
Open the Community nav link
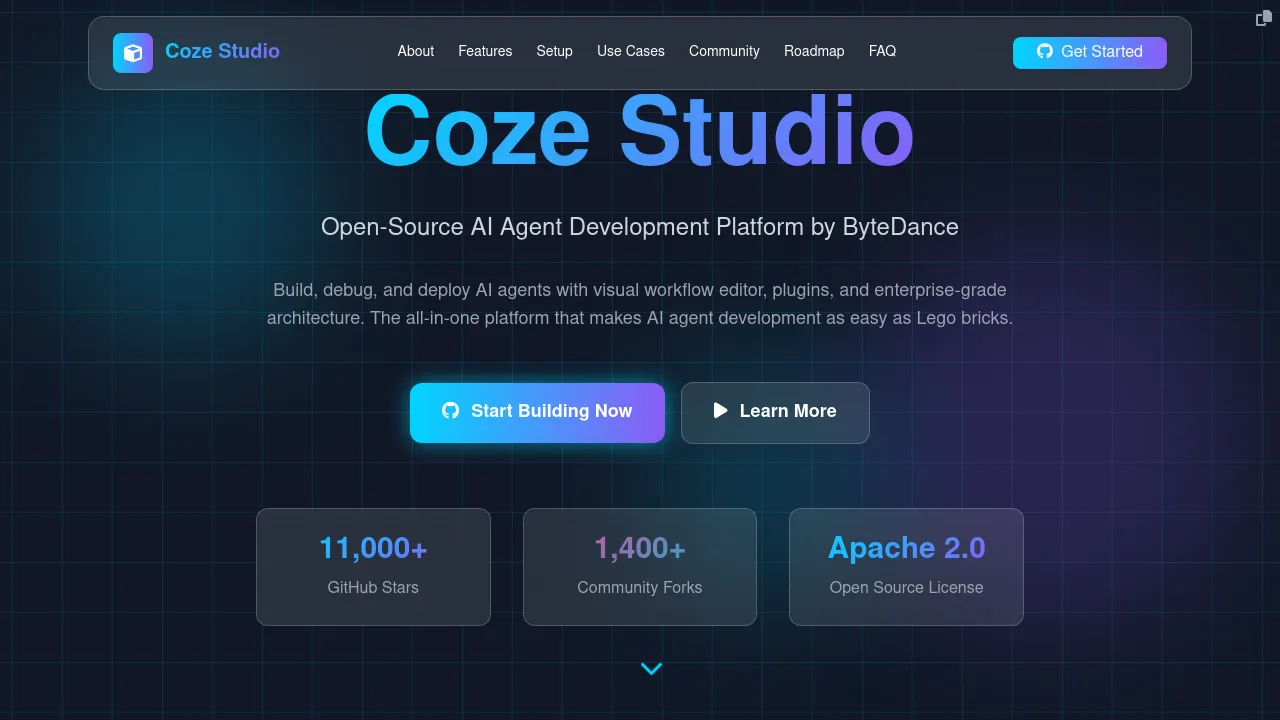pyautogui.click(x=724, y=51)
